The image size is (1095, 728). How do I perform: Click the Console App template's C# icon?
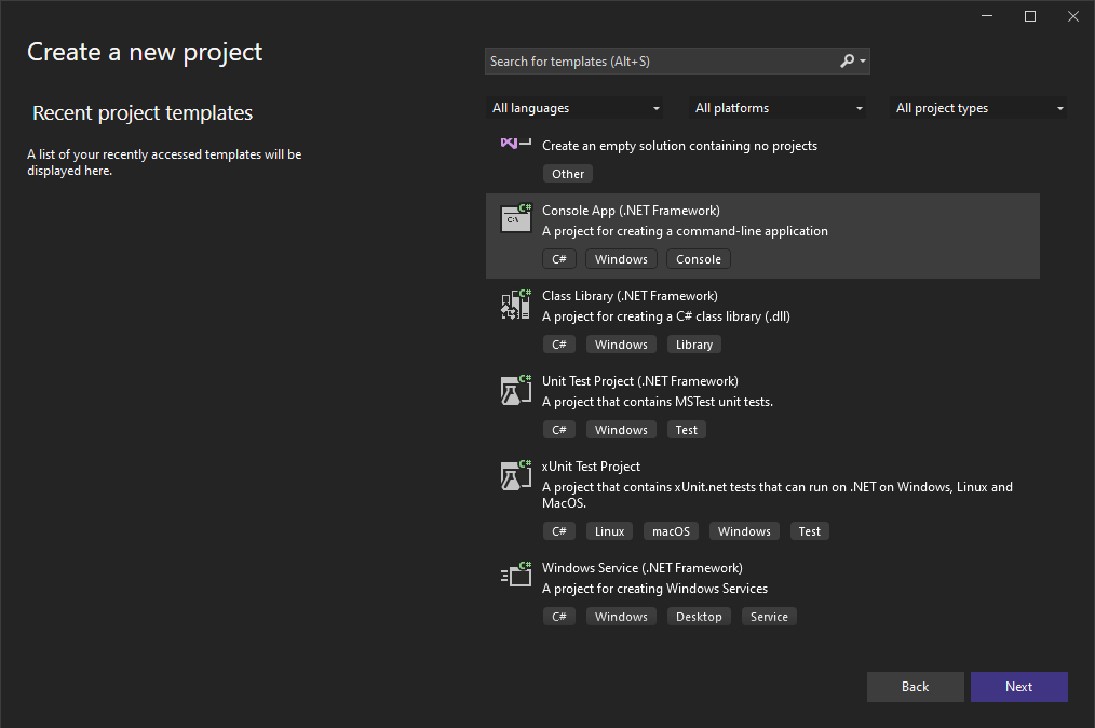515,218
